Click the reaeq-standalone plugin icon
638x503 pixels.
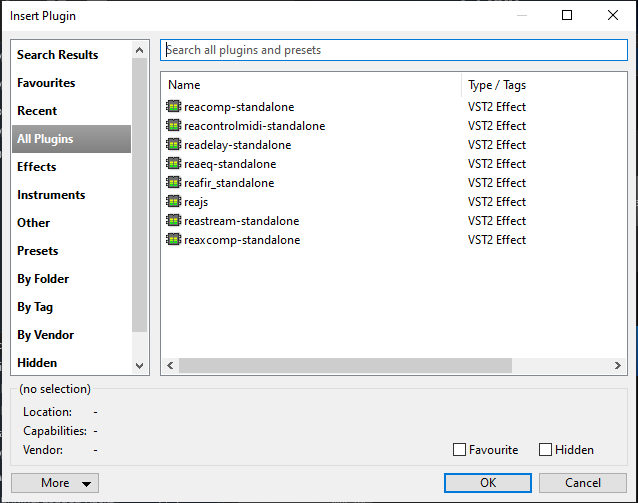174,164
